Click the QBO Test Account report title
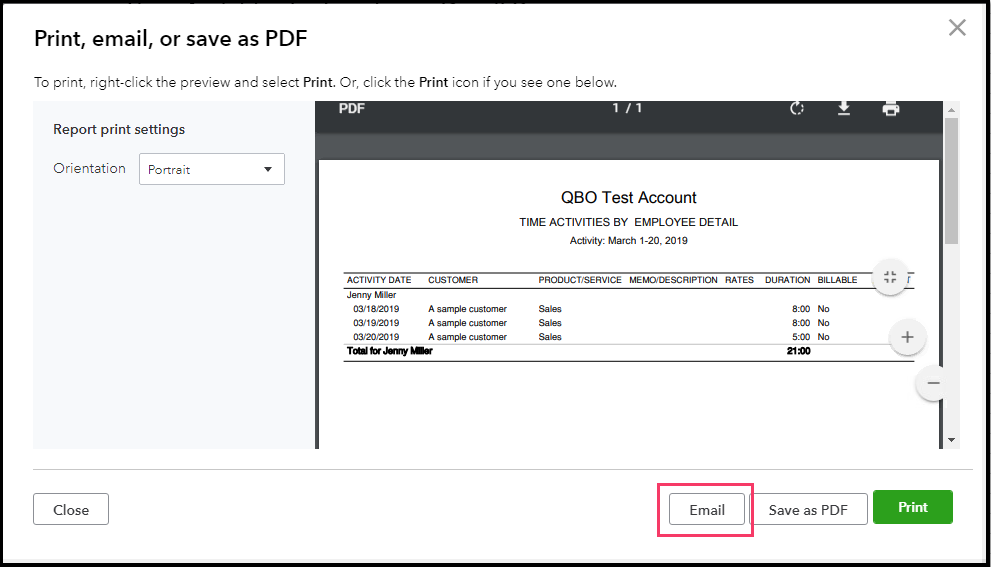The image size is (991, 567). point(629,198)
